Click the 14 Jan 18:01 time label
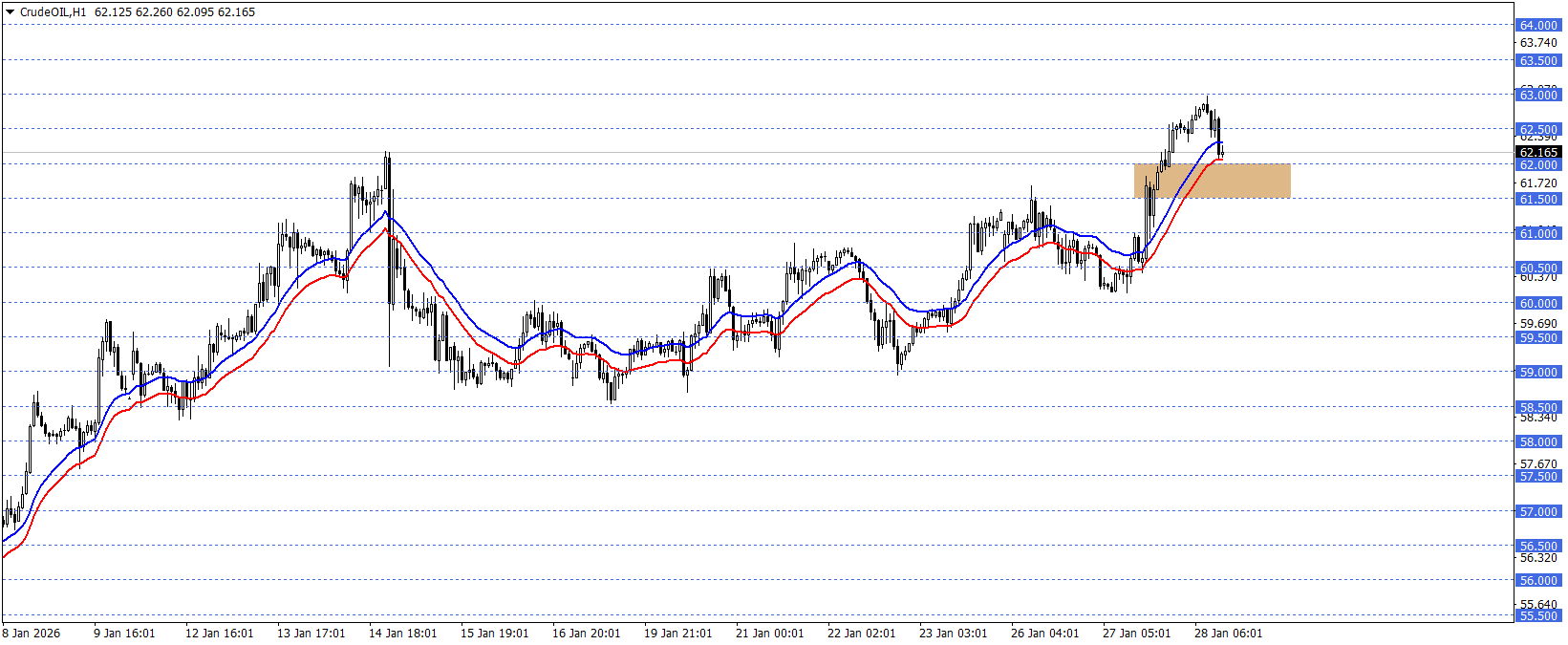This screenshot has height=645, width=1568. pos(402,634)
